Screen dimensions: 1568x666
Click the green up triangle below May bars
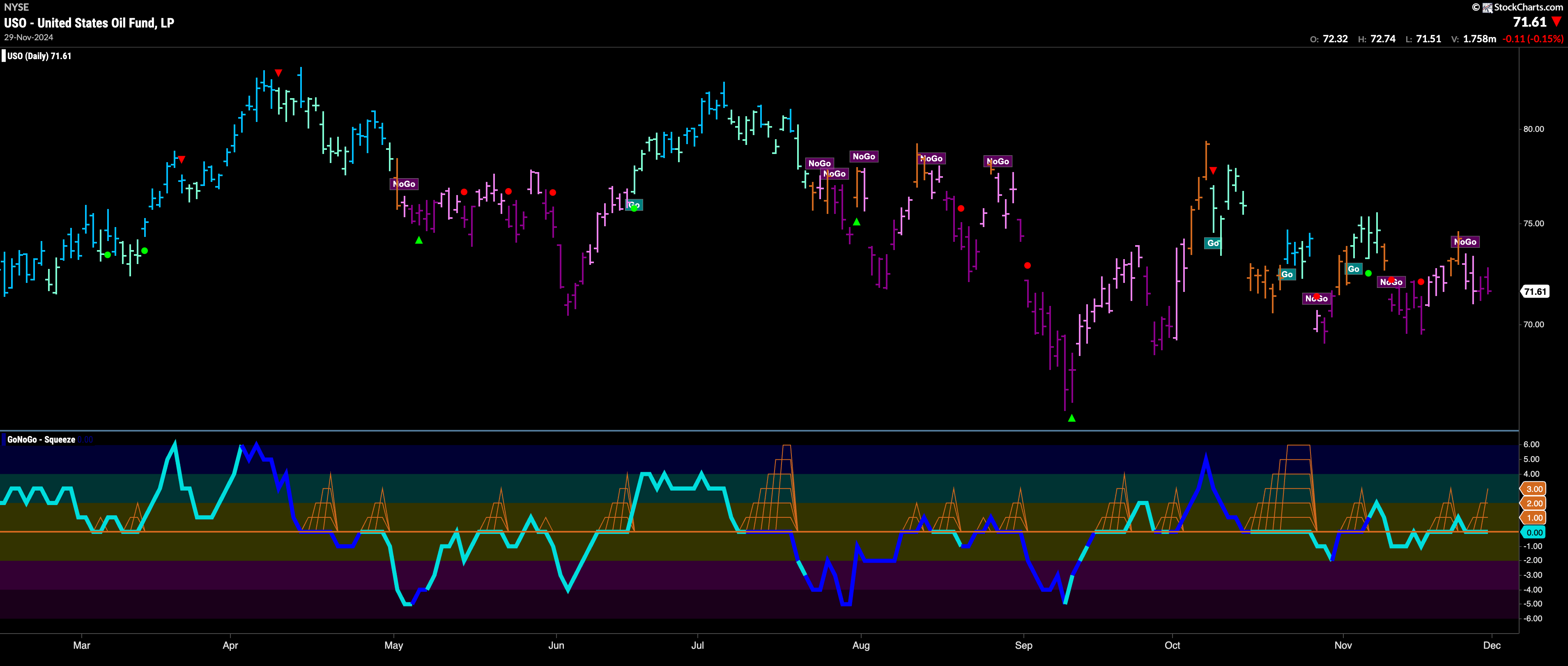coord(419,241)
